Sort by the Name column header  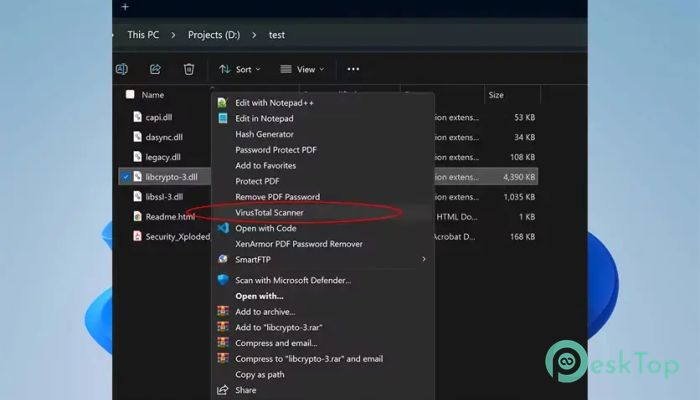pyautogui.click(x=153, y=95)
